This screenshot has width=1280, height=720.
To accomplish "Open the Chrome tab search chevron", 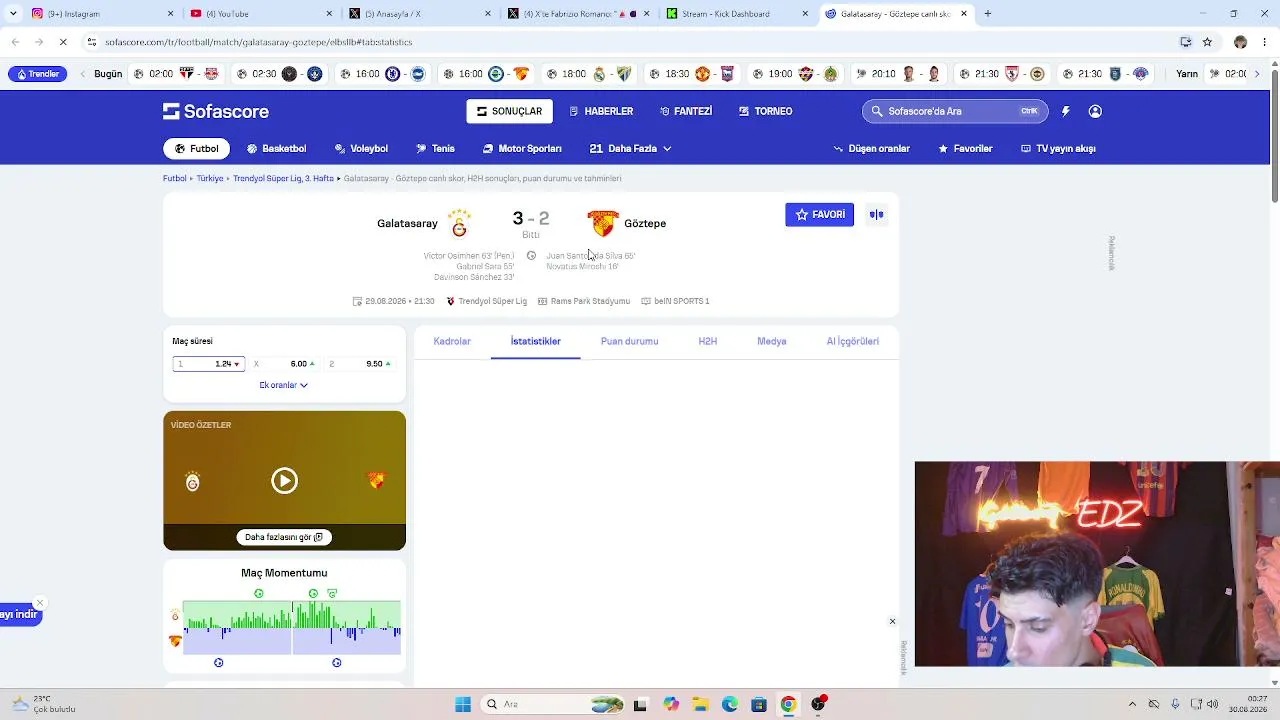I will (x=13, y=14).
